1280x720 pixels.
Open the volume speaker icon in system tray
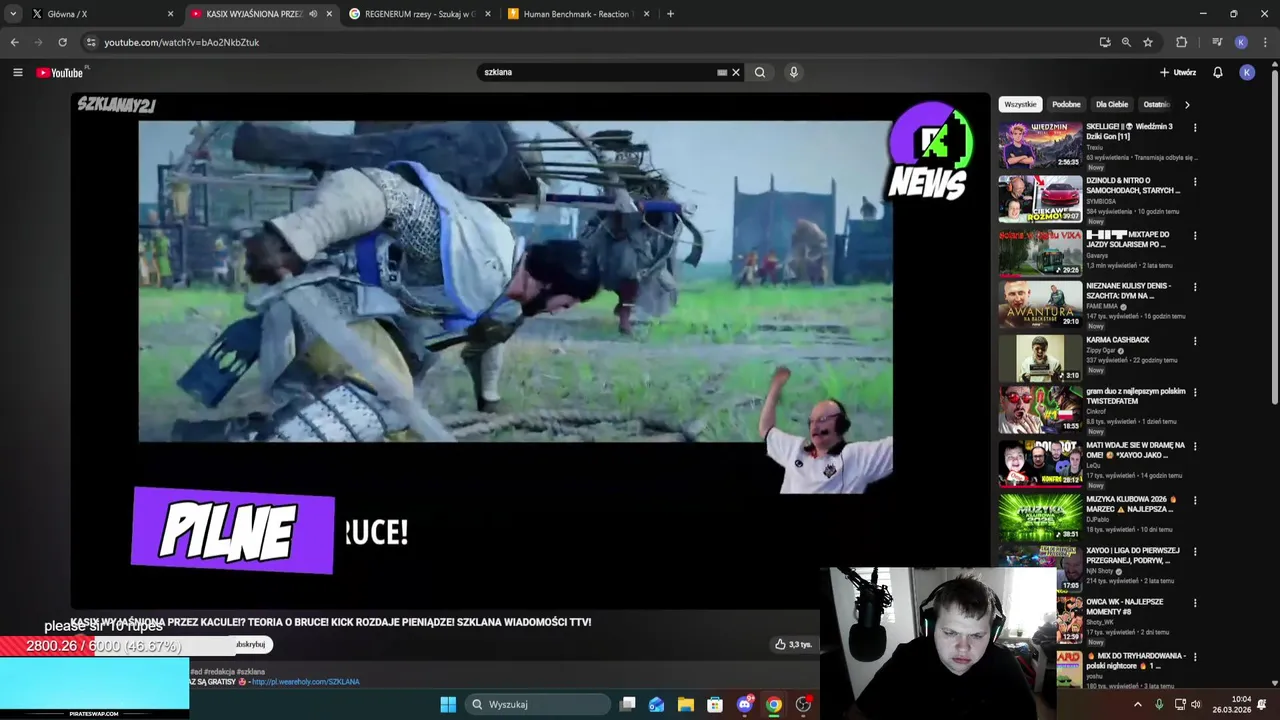tap(1196, 704)
